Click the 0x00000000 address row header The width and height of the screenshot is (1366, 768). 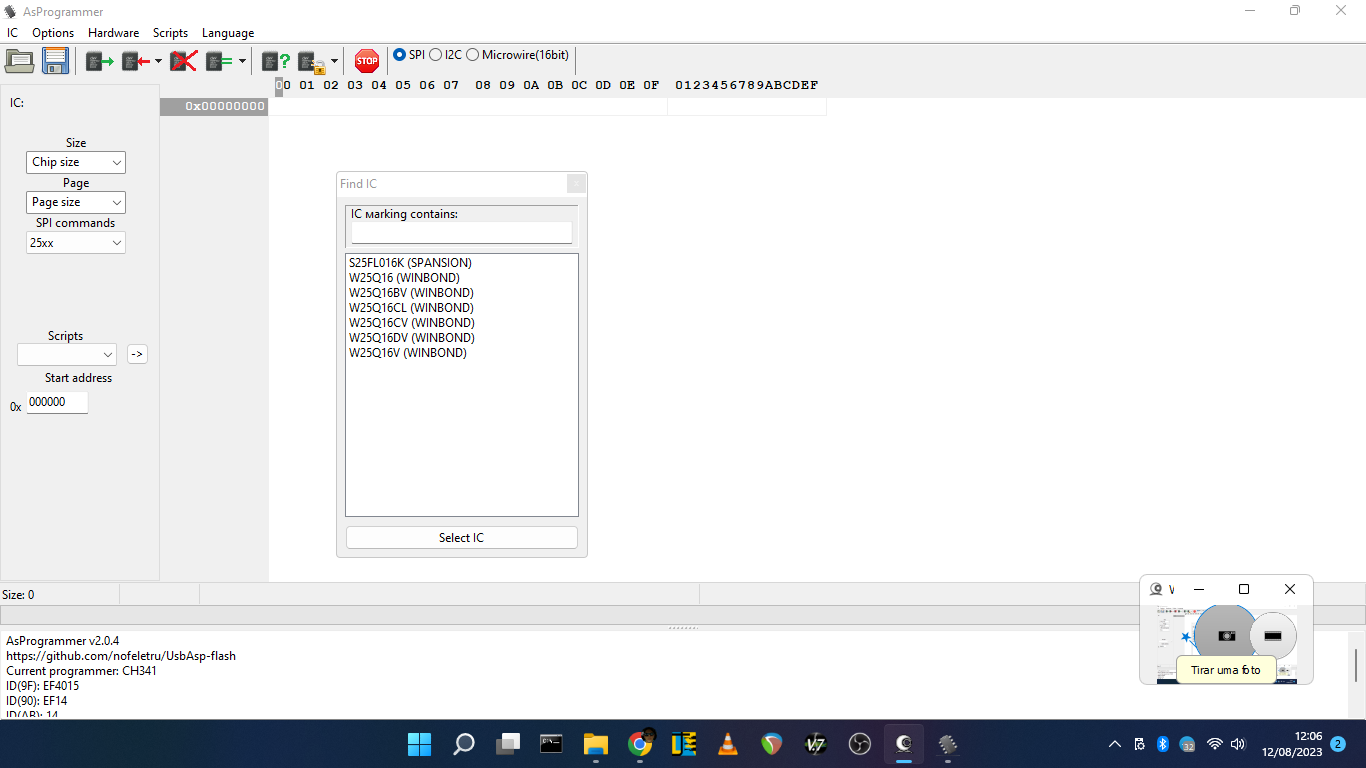214,106
